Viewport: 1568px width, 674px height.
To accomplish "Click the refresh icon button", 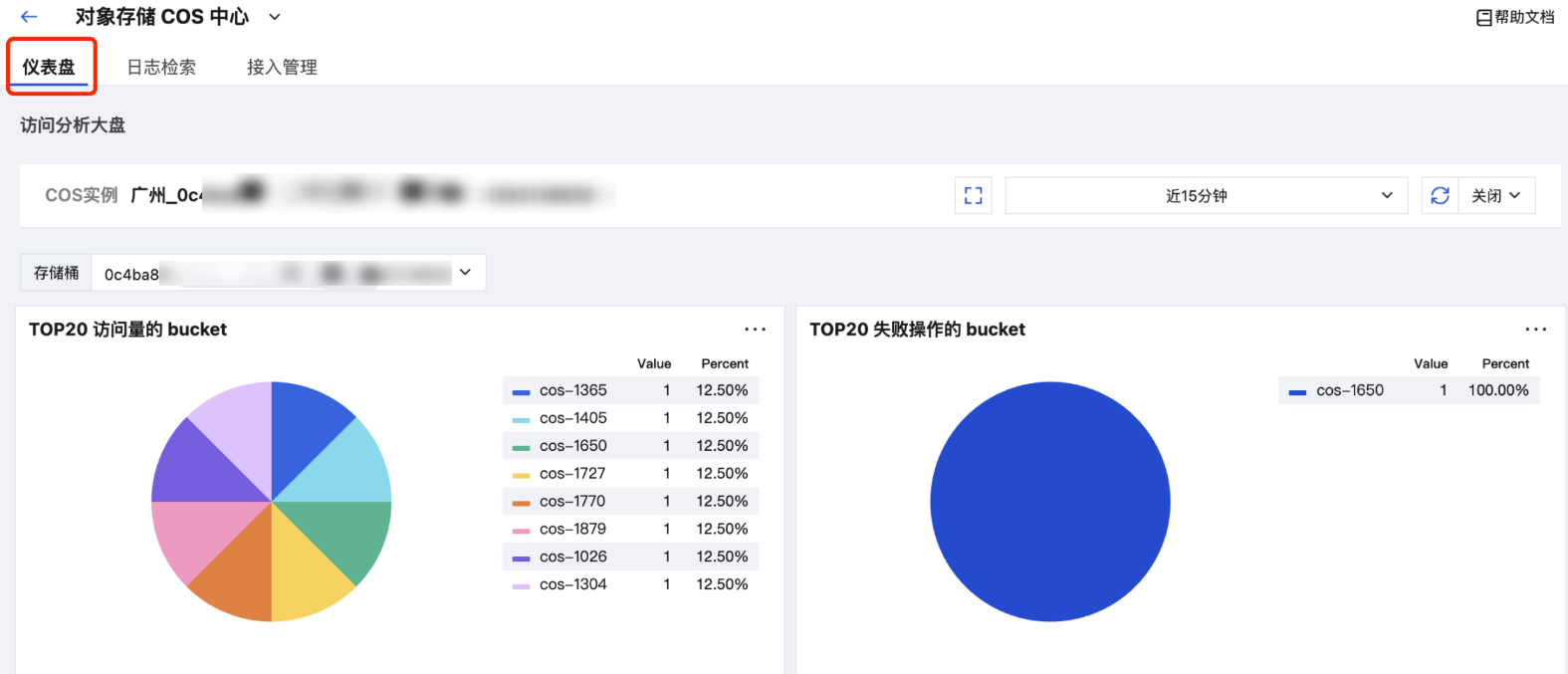I will [1440, 196].
